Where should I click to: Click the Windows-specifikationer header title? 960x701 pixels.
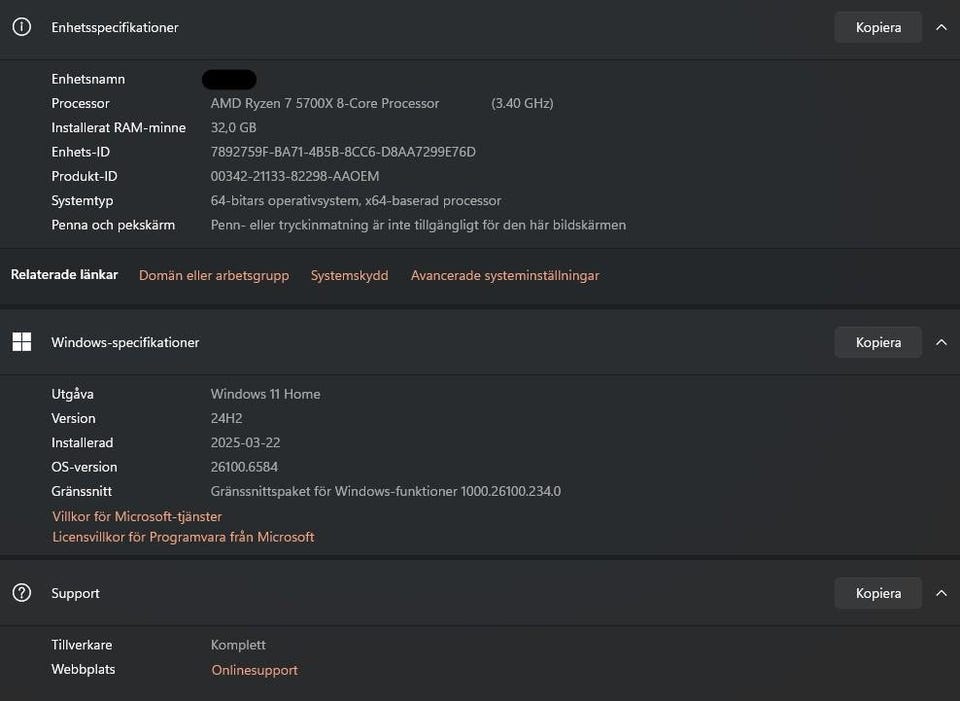[x=125, y=342]
